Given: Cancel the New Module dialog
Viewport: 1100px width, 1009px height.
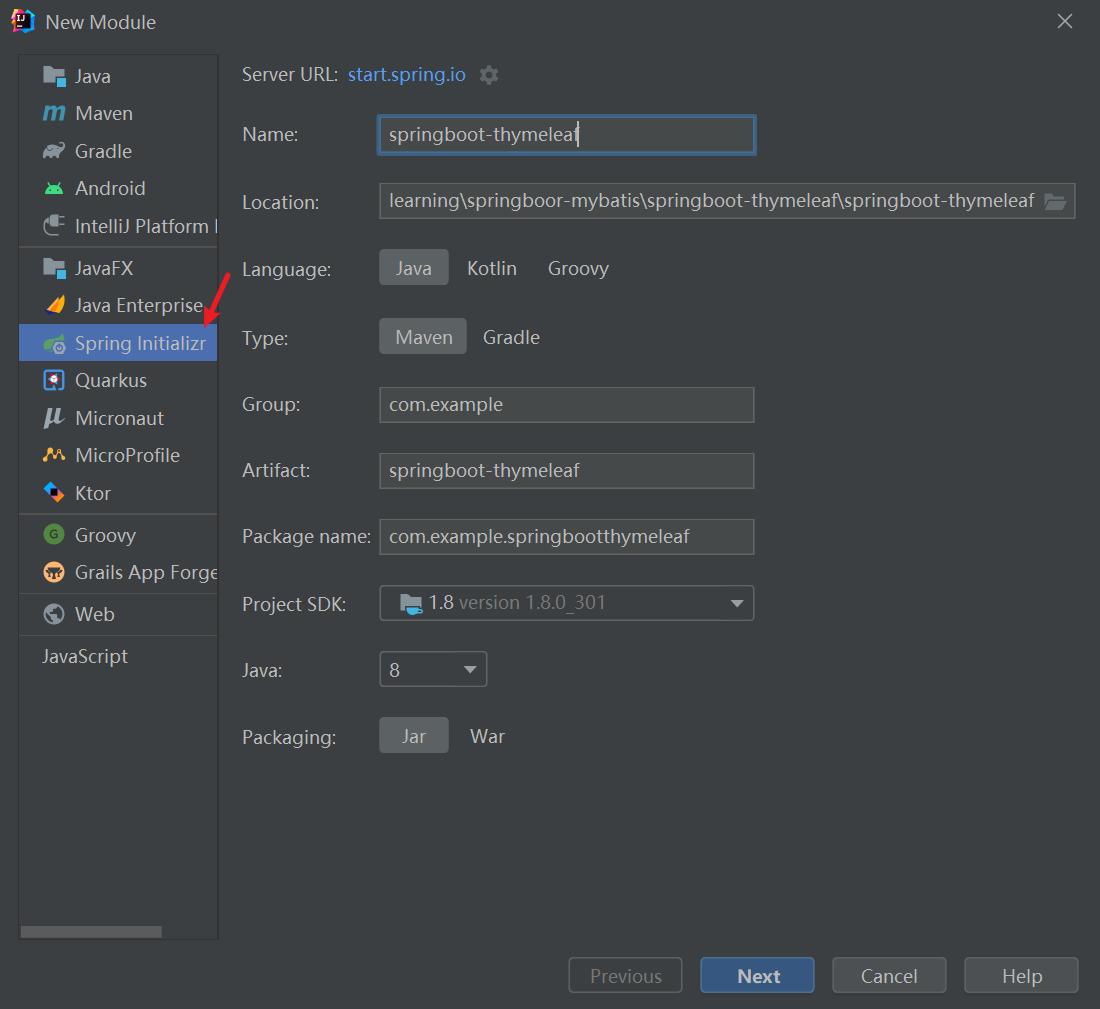Looking at the screenshot, I should (x=889, y=975).
